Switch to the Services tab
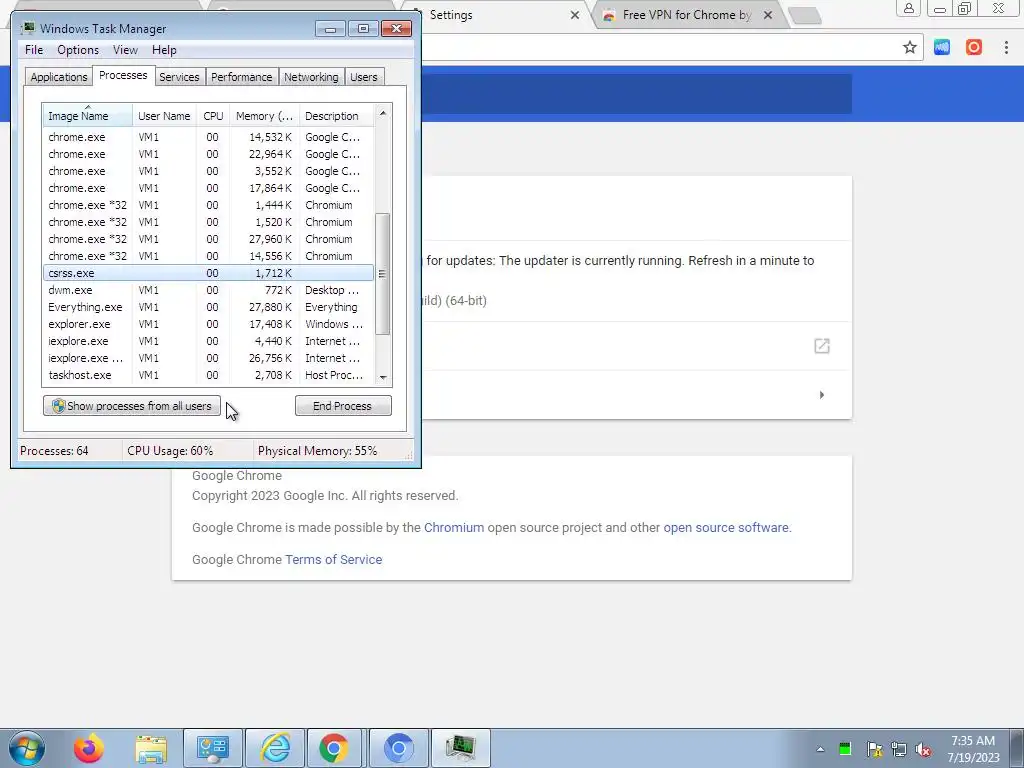The image size is (1024, 768). click(x=179, y=77)
